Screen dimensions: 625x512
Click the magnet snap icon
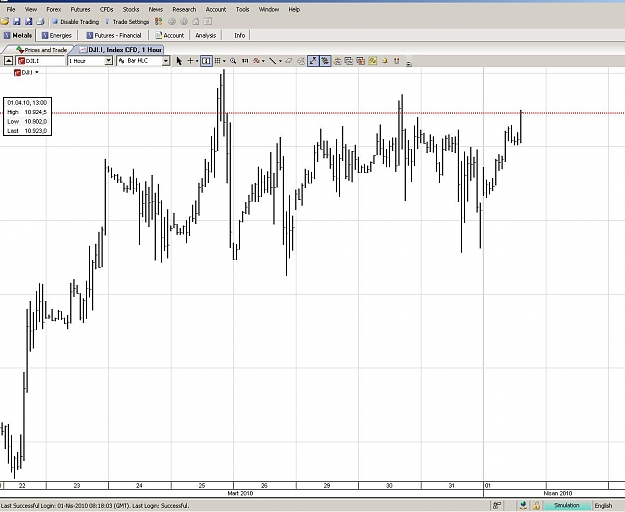click(x=397, y=61)
